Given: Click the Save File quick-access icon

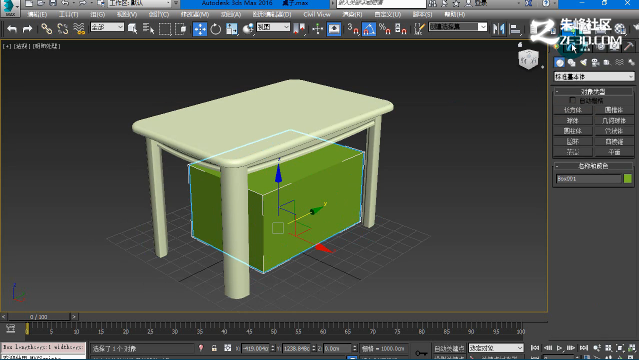Looking at the screenshot, I should coord(53,3).
